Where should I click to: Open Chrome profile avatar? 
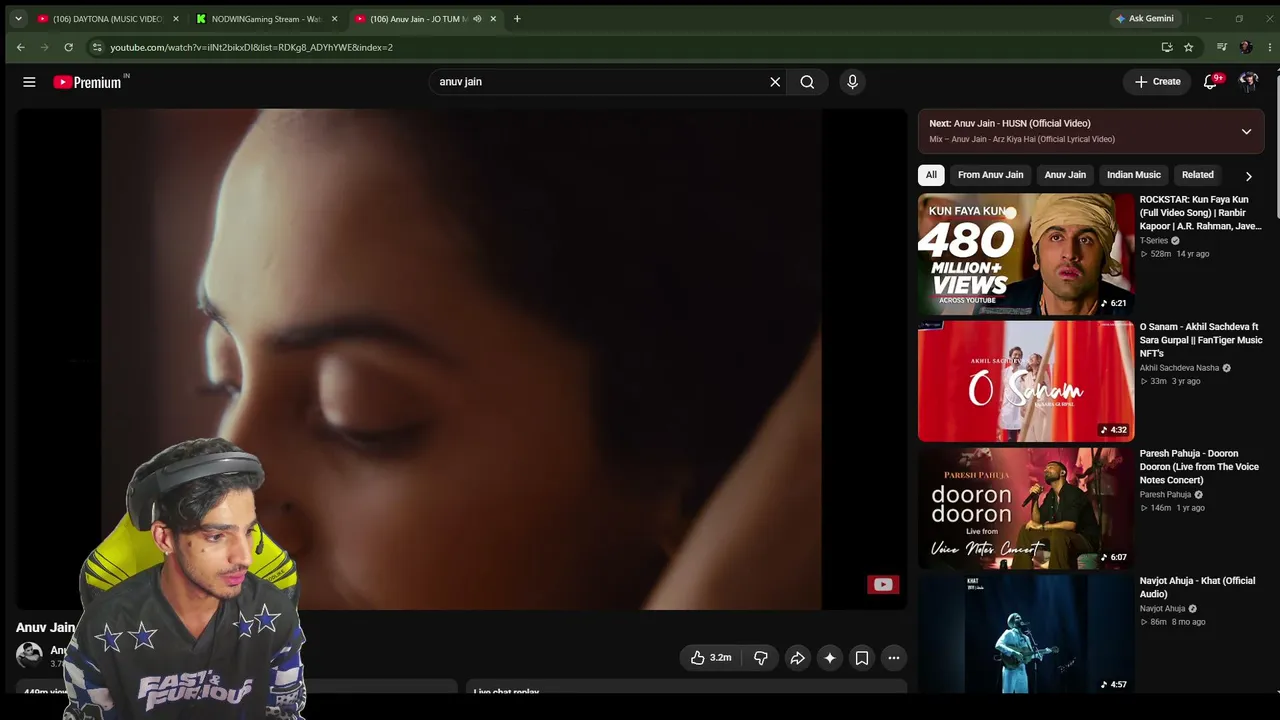1245,47
